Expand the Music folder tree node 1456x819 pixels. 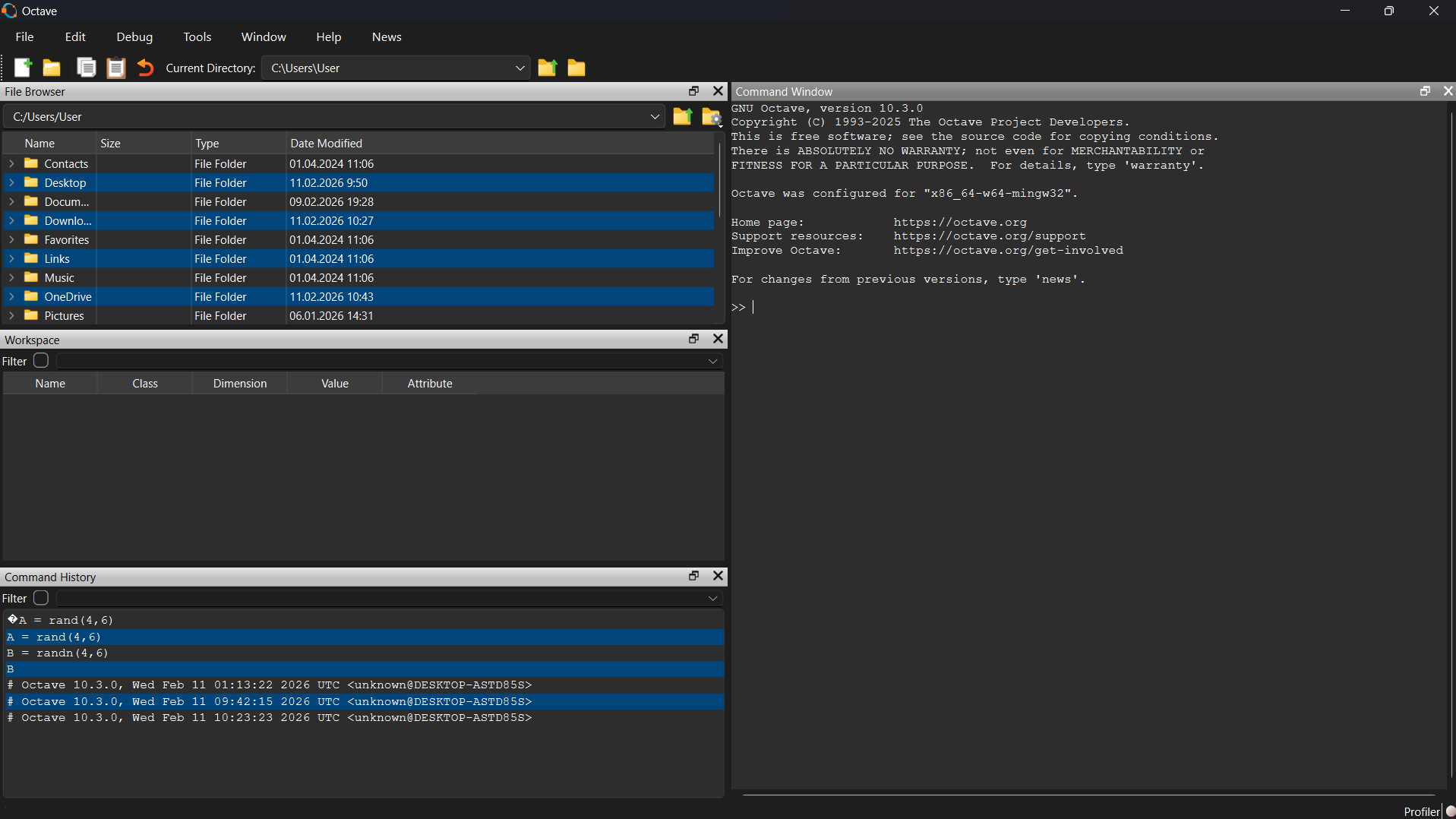coord(11,278)
